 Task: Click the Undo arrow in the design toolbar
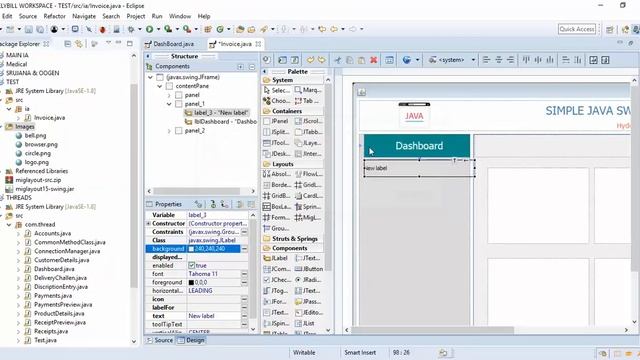click(x=310, y=60)
